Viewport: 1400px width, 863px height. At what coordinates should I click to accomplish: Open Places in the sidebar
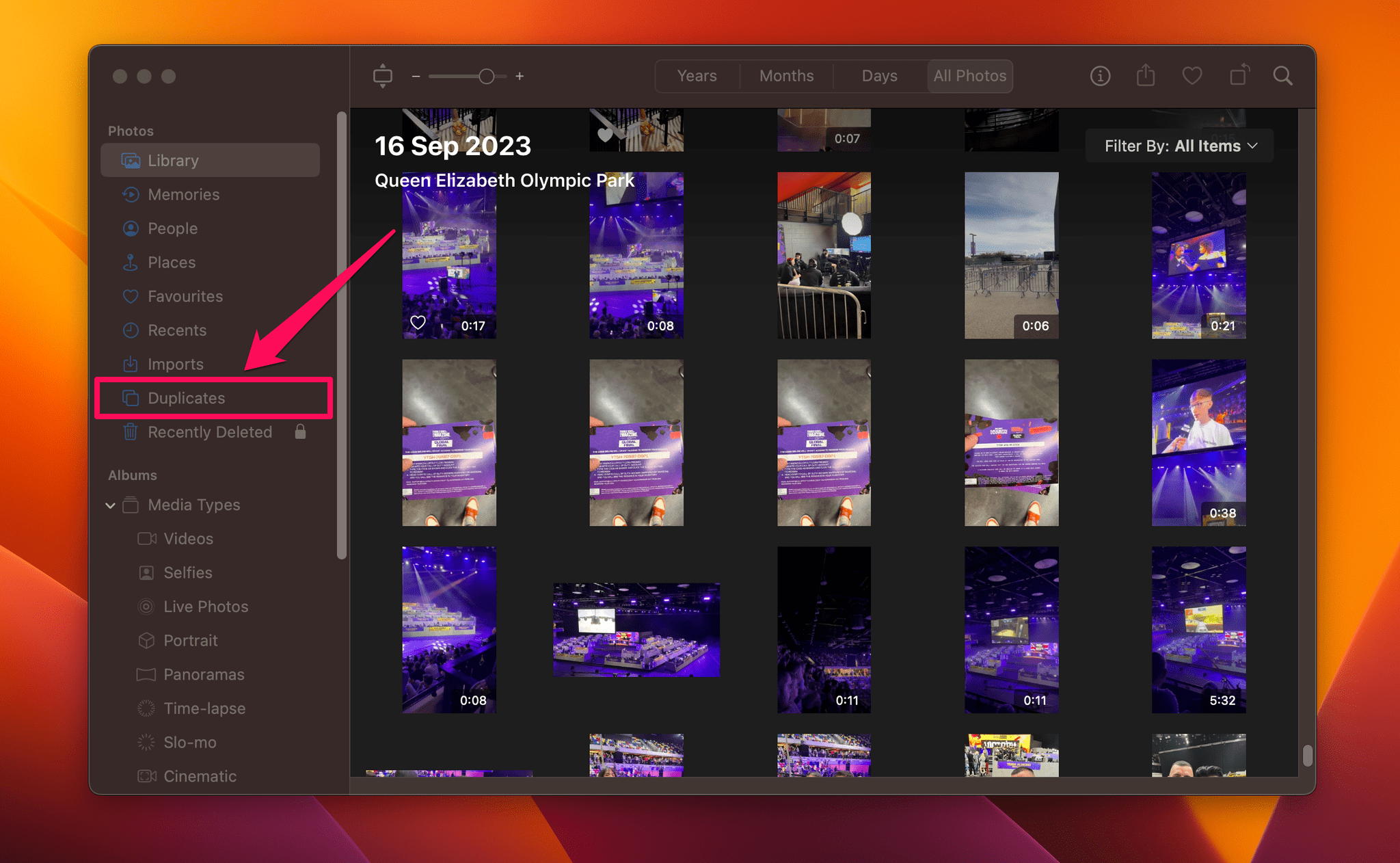[x=210, y=262]
